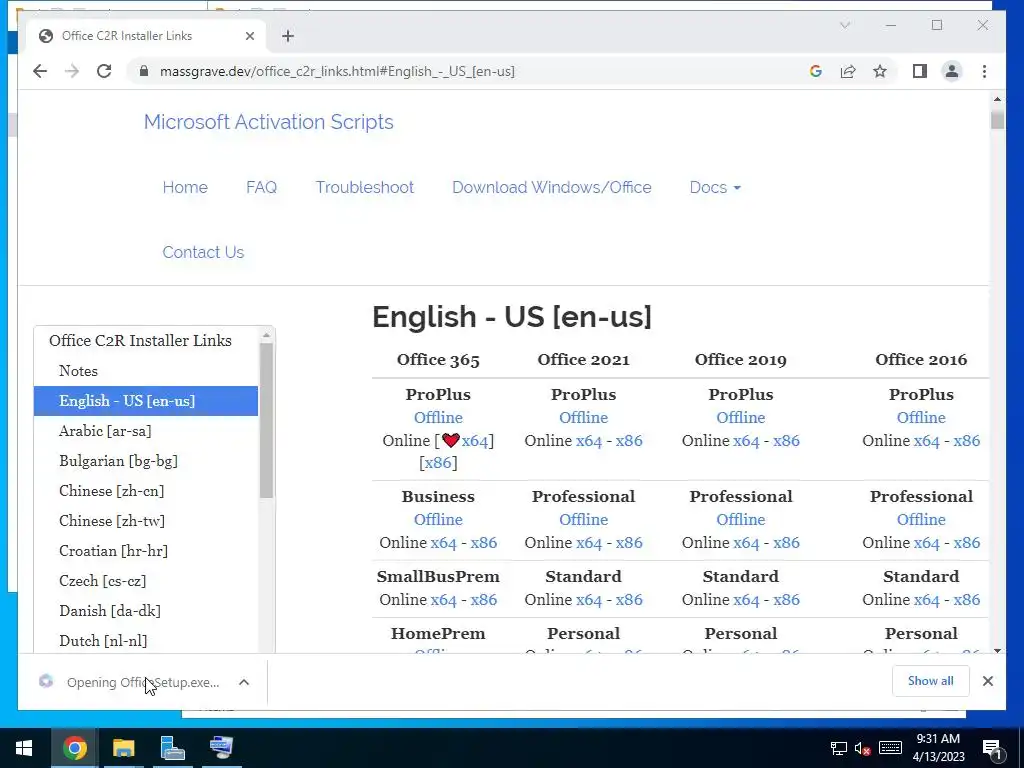Click the Google icon in address bar
Viewport: 1024px width, 768px height.
tap(816, 71)
